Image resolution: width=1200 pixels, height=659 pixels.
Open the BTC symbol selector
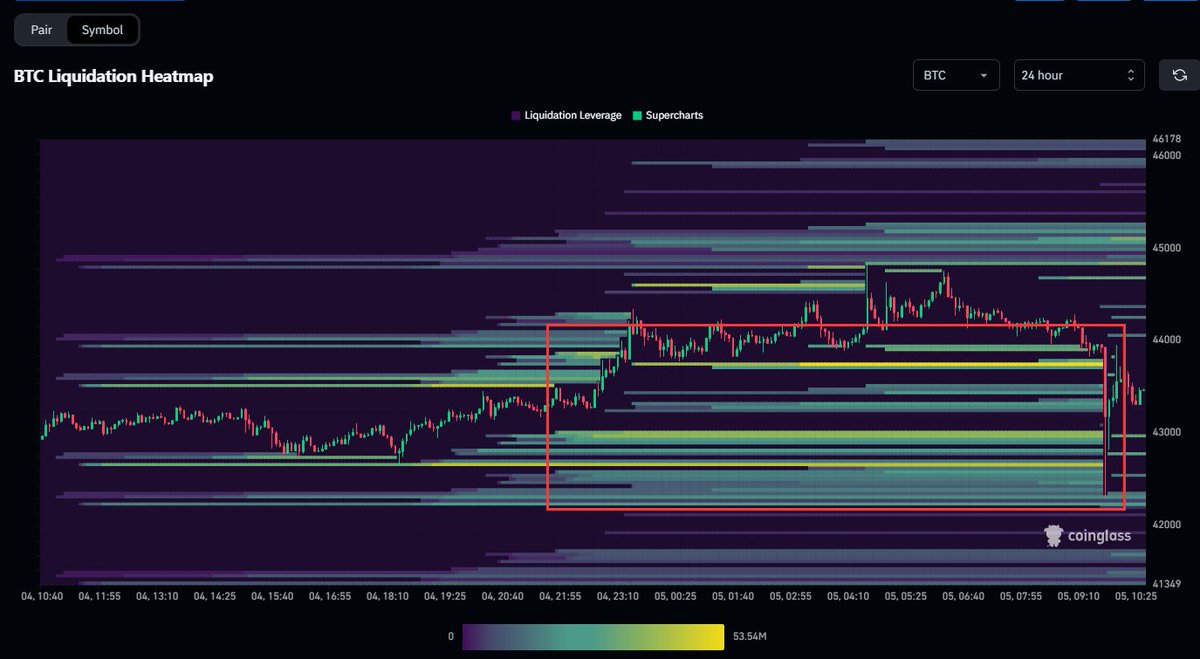tap(956, 74)
